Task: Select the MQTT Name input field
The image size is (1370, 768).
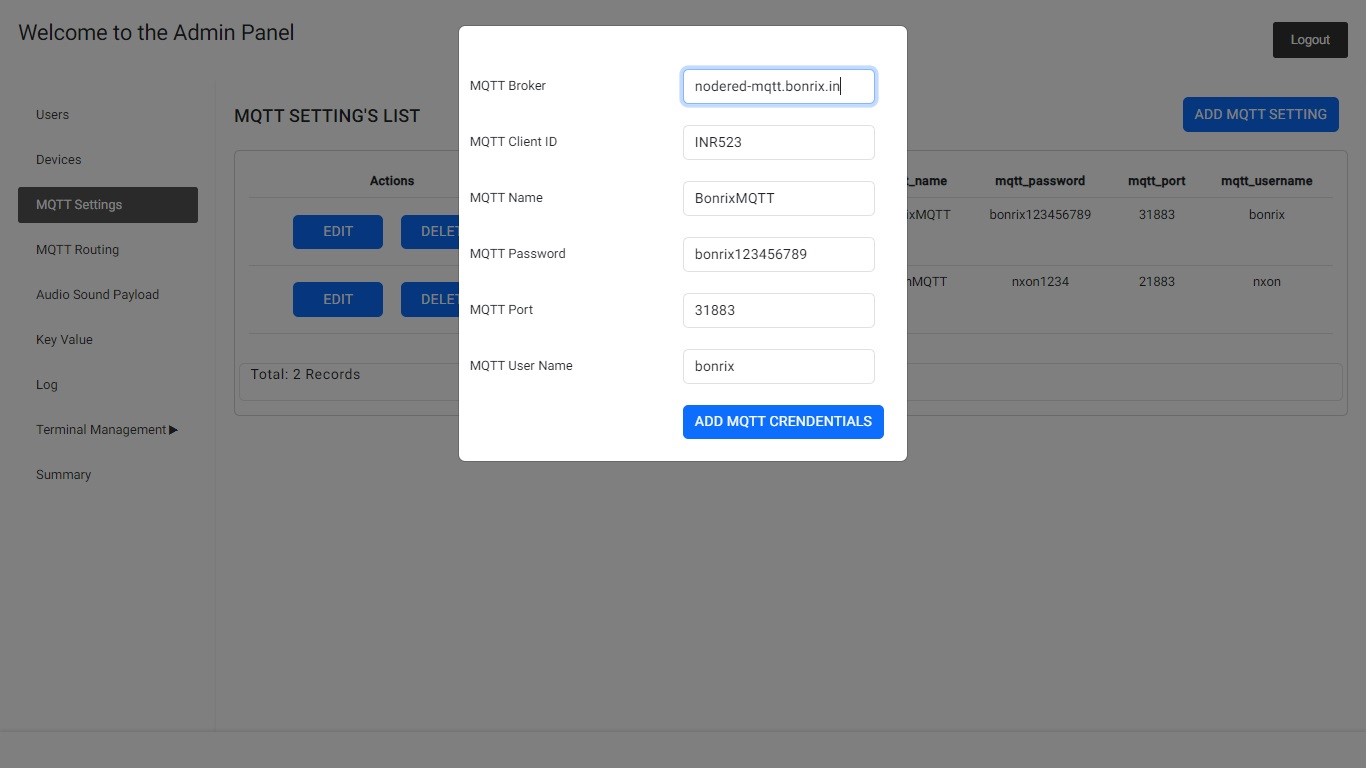Action: [778, 198]
